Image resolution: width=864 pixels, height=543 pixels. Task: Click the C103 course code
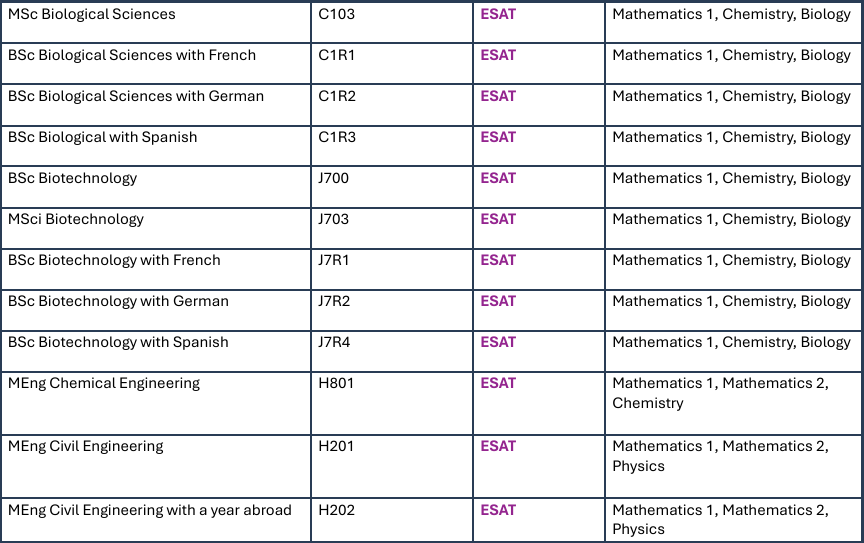(336, 14)
